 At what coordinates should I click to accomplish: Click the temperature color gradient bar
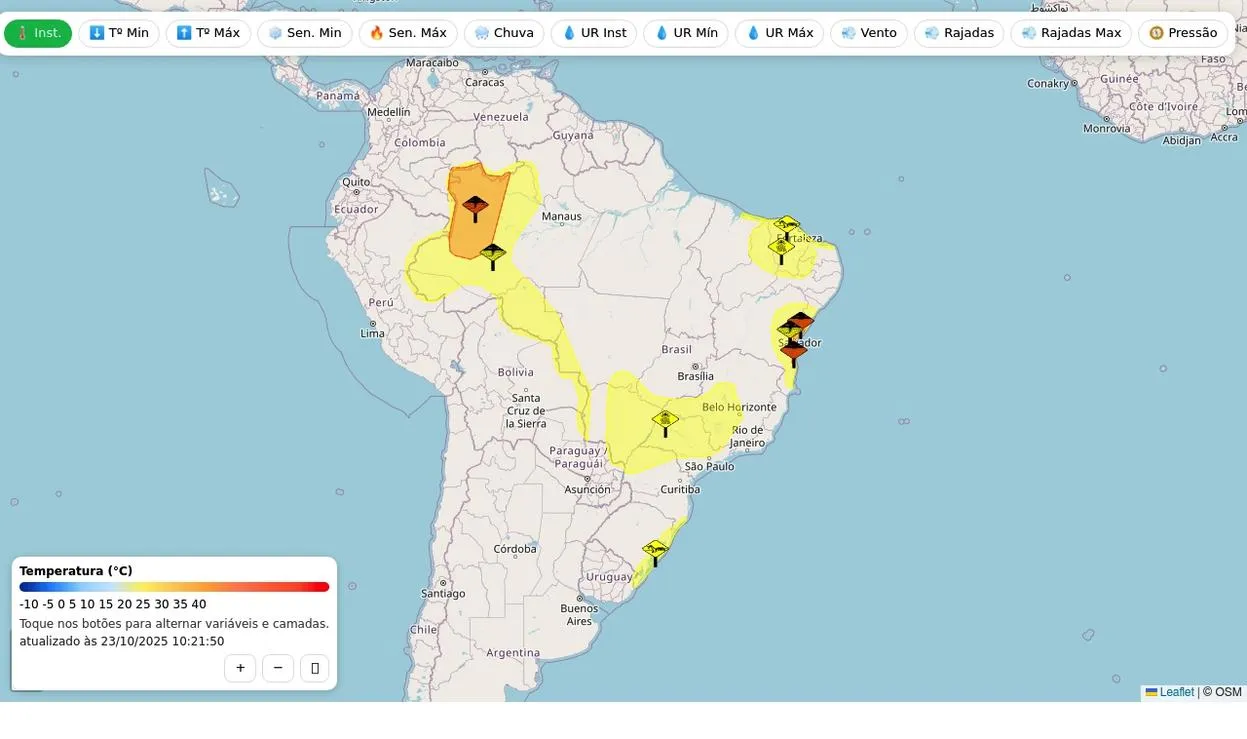click(x=174, y=587)
